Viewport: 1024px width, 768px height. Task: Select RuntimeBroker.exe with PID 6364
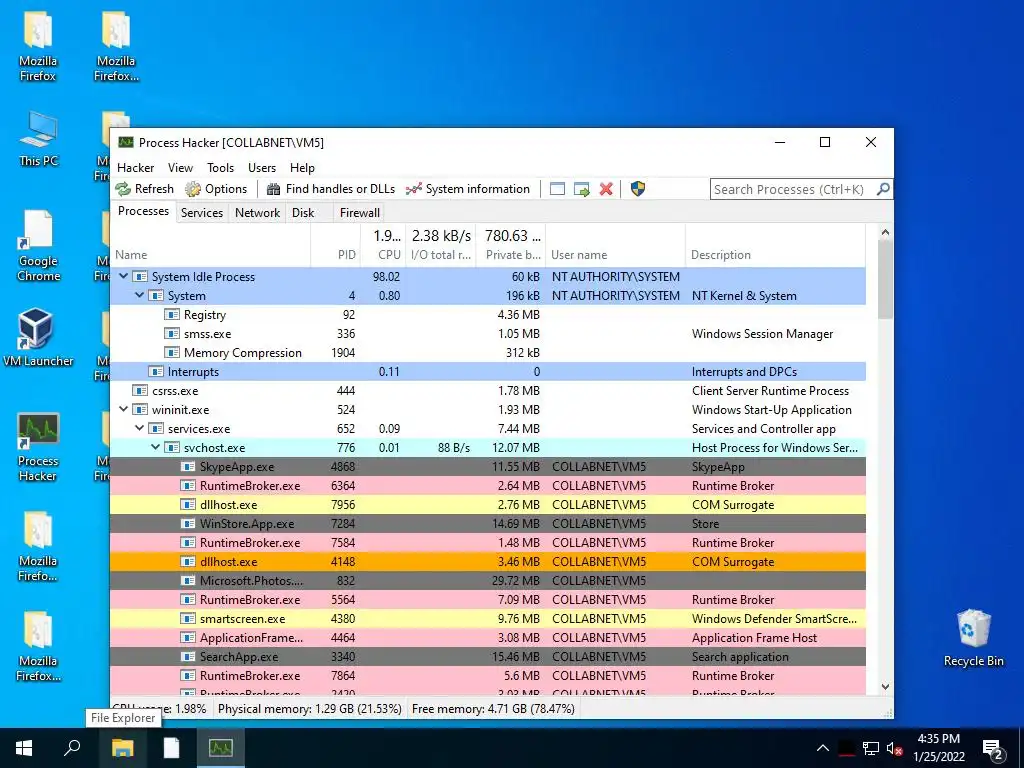click(488, 486)
